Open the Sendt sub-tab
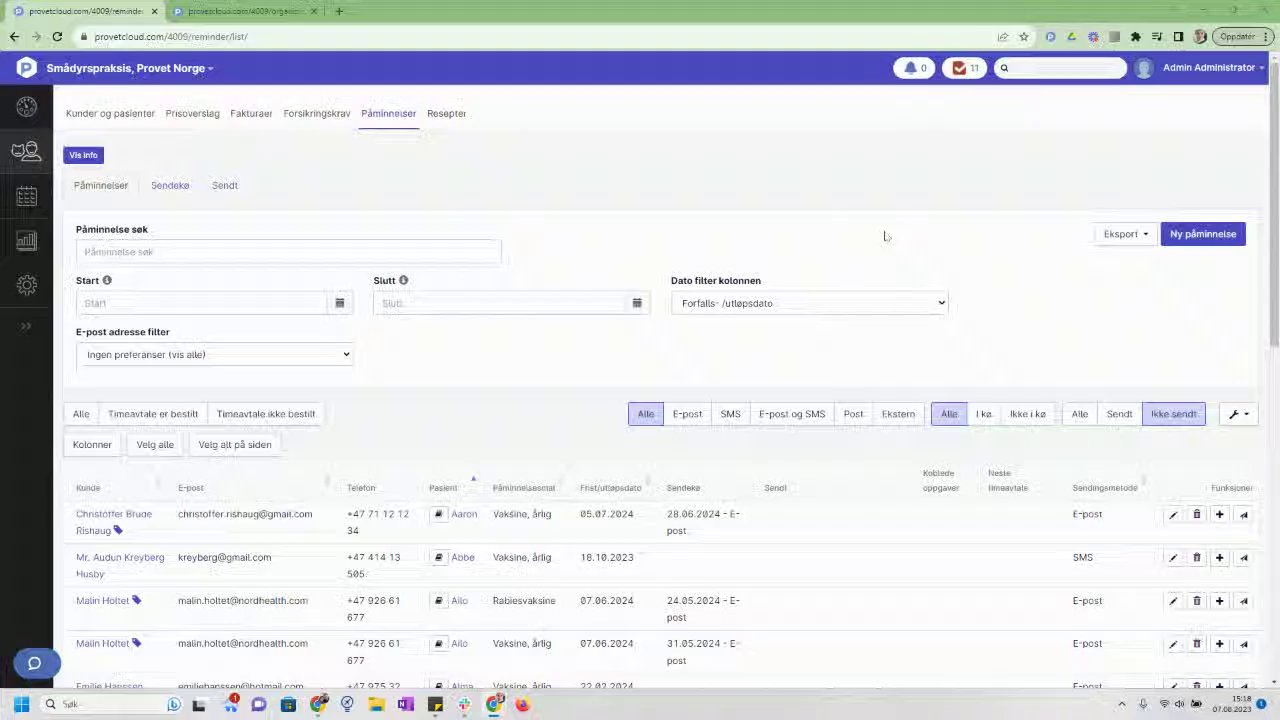This screenshot has width=1280, height=720. [224, 185]
